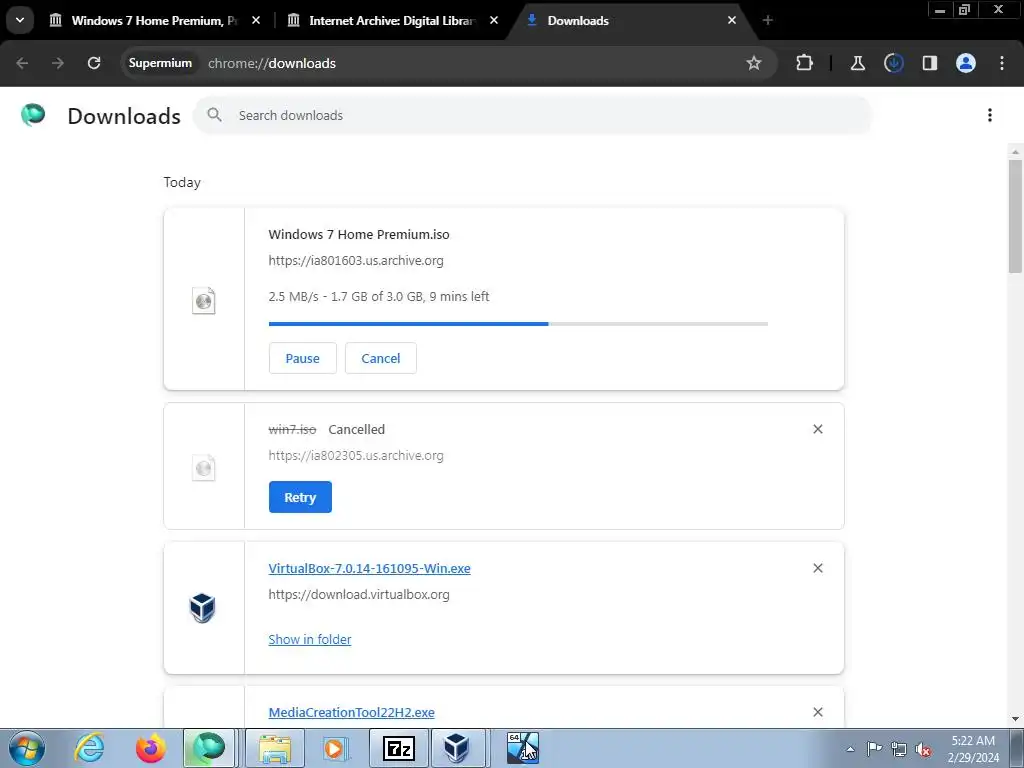Click the Windows 7 Home Premium.iso file icon
1024x768 pixels.
pos(203,300)
